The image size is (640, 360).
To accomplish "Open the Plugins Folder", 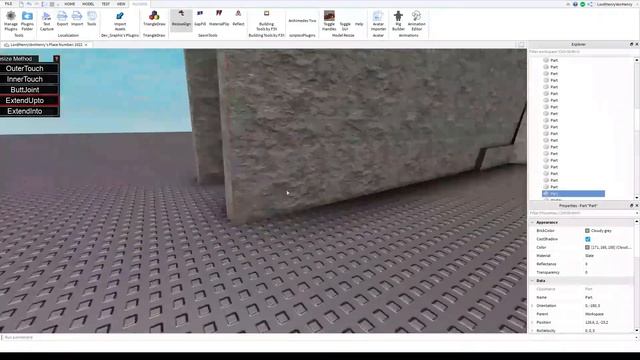I will pyautogui.click(x=27, y=21).
